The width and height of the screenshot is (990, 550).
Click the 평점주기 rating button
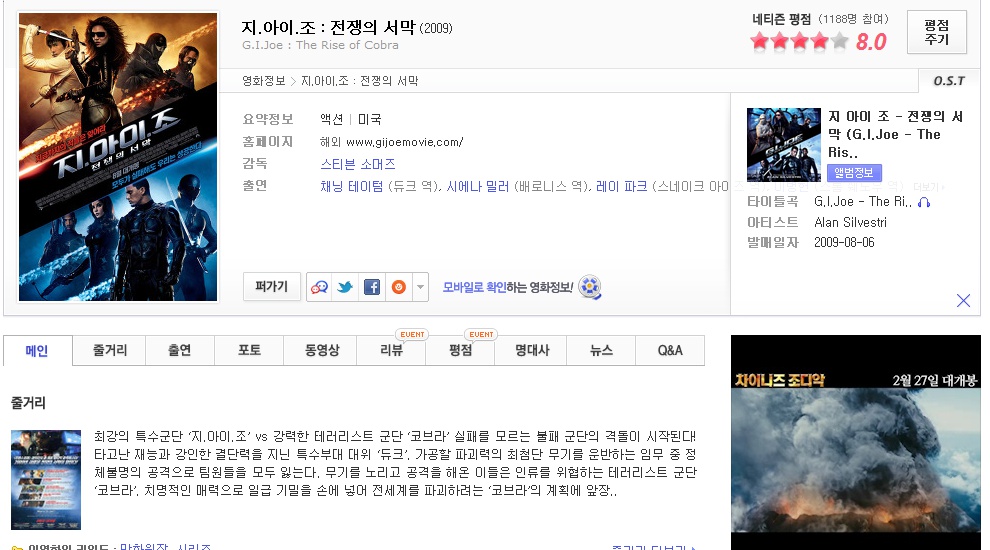[937, 32]
